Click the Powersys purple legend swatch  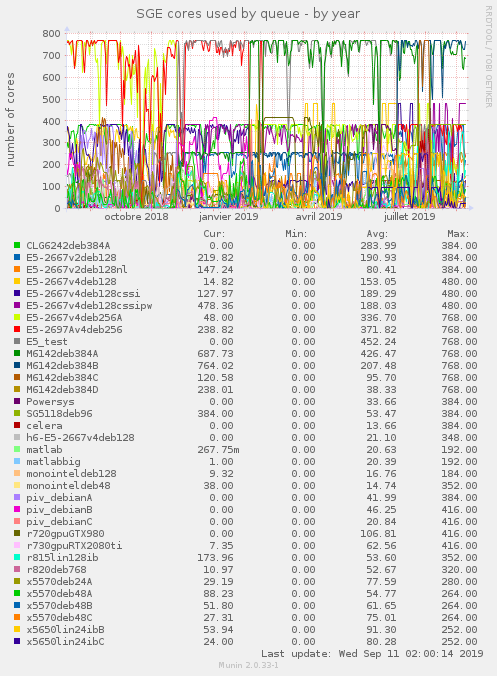(x=17, y=401)
